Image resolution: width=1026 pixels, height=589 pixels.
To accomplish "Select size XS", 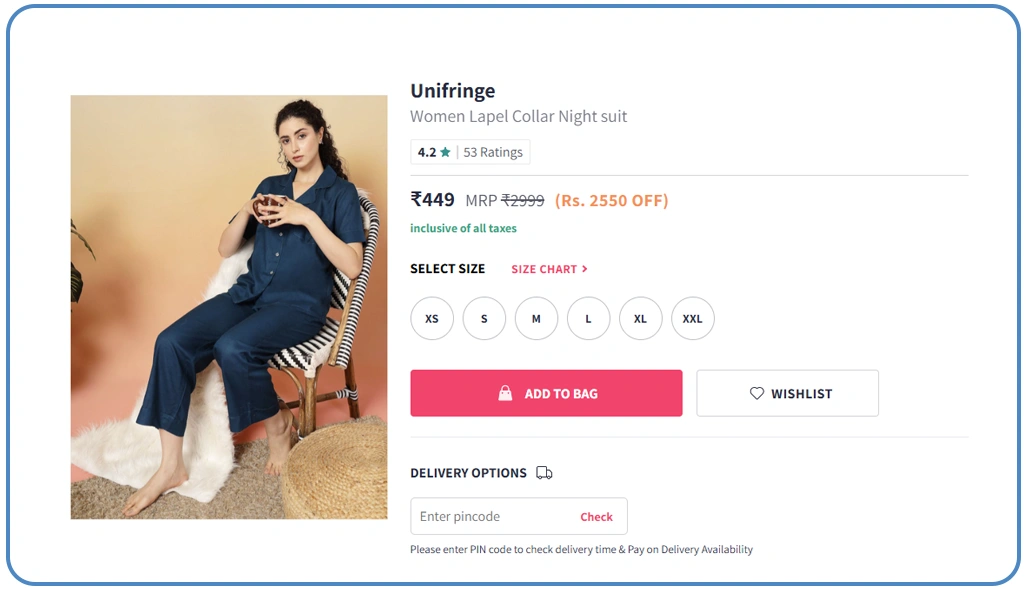I will [x=432, y=319].
